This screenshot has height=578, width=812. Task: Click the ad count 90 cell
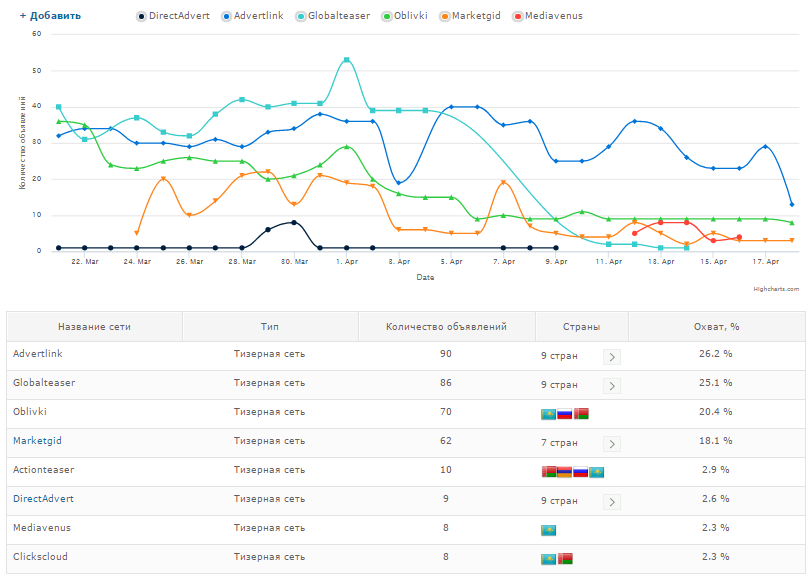(446, 354)
